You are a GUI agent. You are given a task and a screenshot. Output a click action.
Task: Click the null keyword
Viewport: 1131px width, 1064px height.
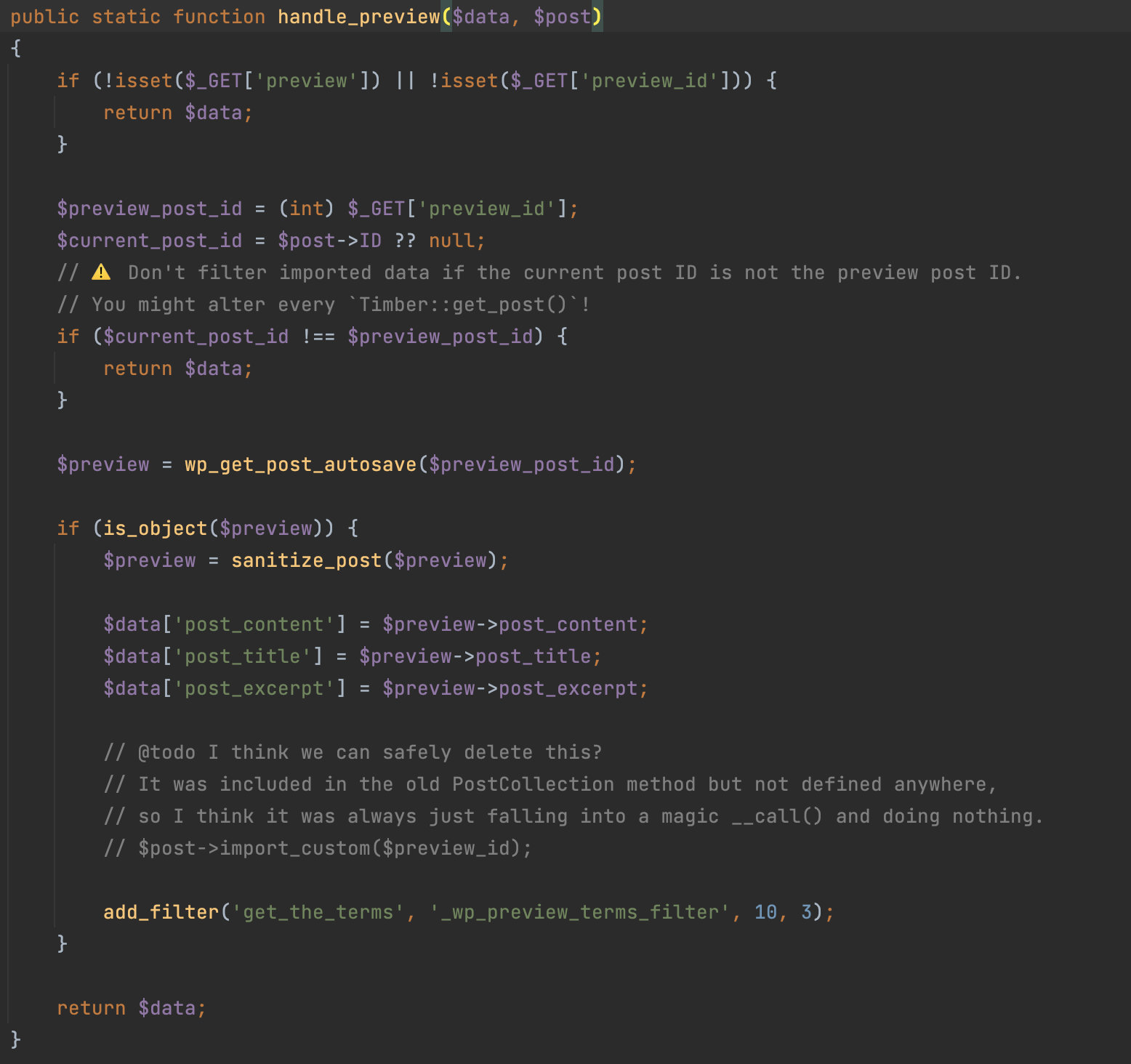(x=452, y=241)
